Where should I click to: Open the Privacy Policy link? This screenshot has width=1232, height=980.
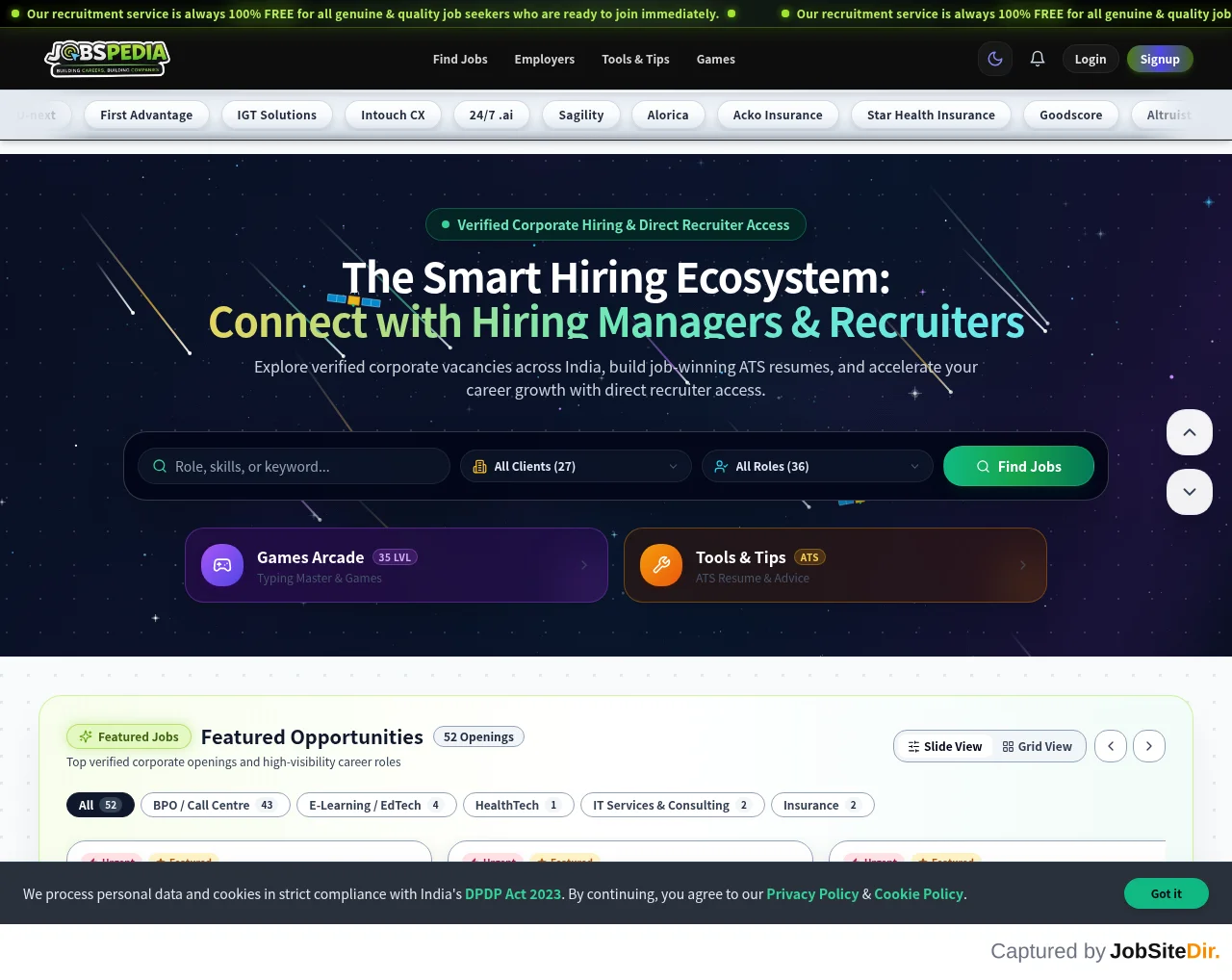tap(812, 893)
